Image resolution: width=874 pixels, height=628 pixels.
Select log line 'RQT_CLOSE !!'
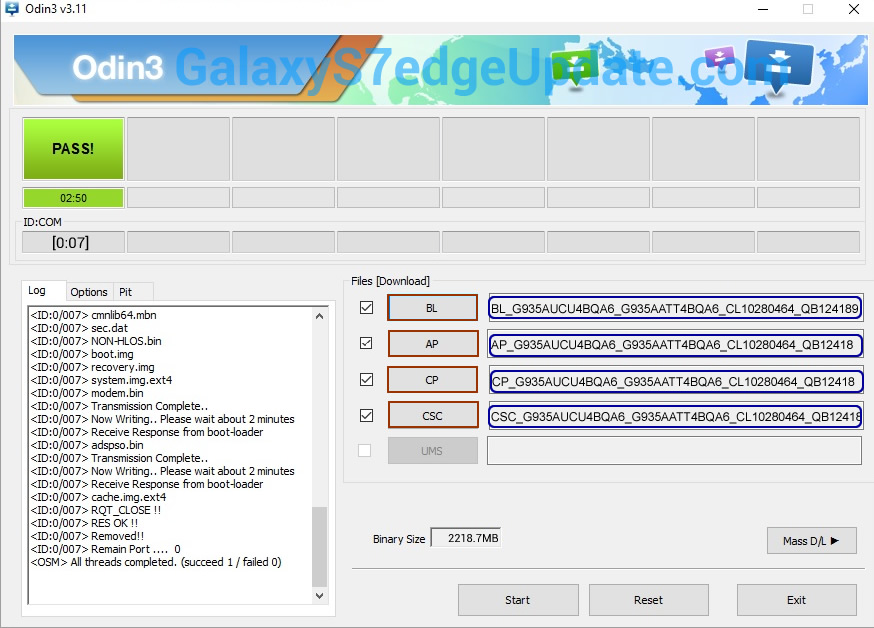tap(96, 510)
